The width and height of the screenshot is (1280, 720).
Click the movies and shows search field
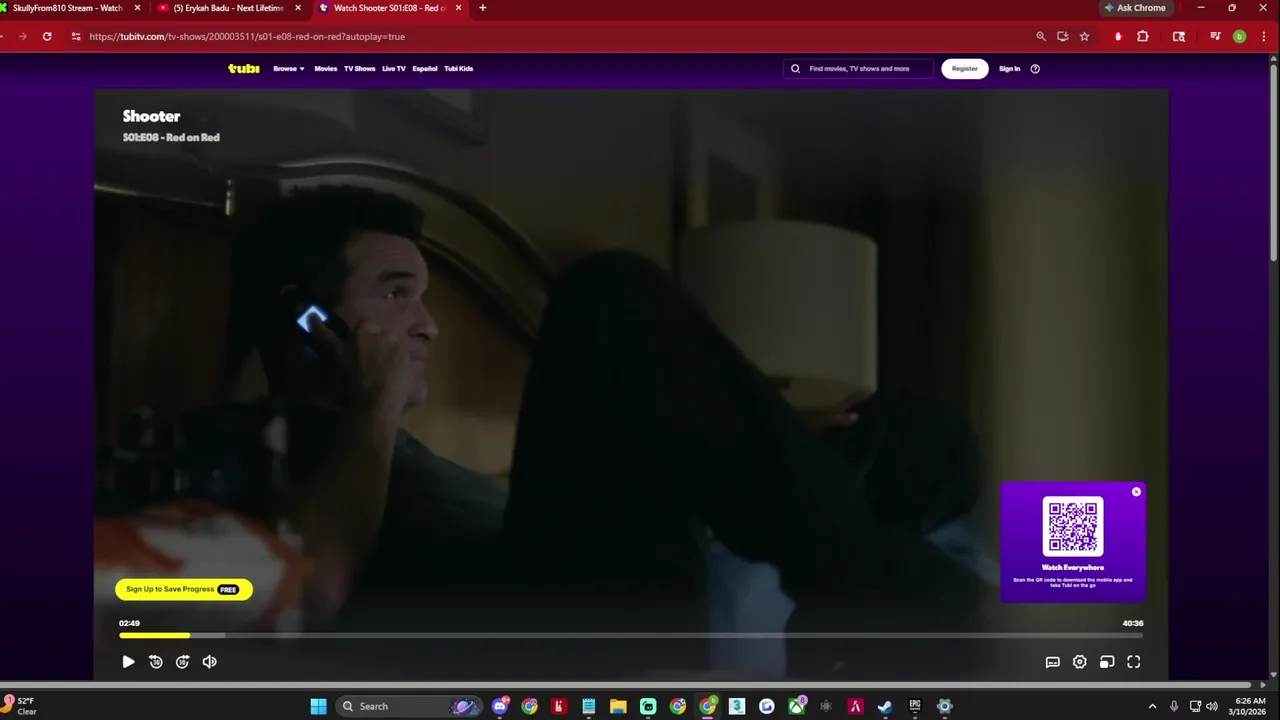pyautogui.click(x=858, y=69)
